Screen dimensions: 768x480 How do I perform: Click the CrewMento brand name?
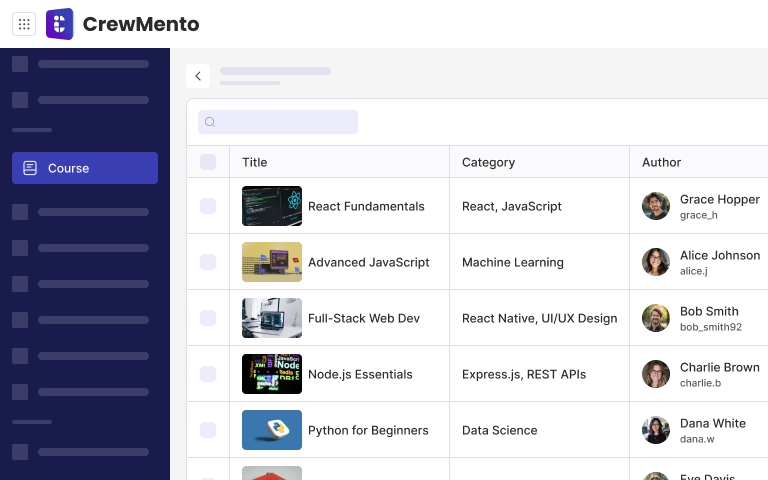[x=141, y=24]
